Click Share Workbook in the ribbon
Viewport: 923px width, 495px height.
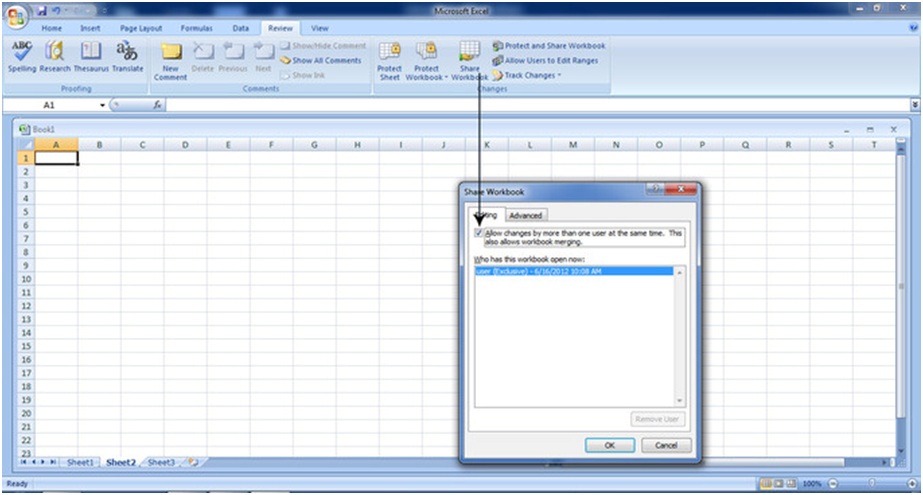(x=469, y=59)
